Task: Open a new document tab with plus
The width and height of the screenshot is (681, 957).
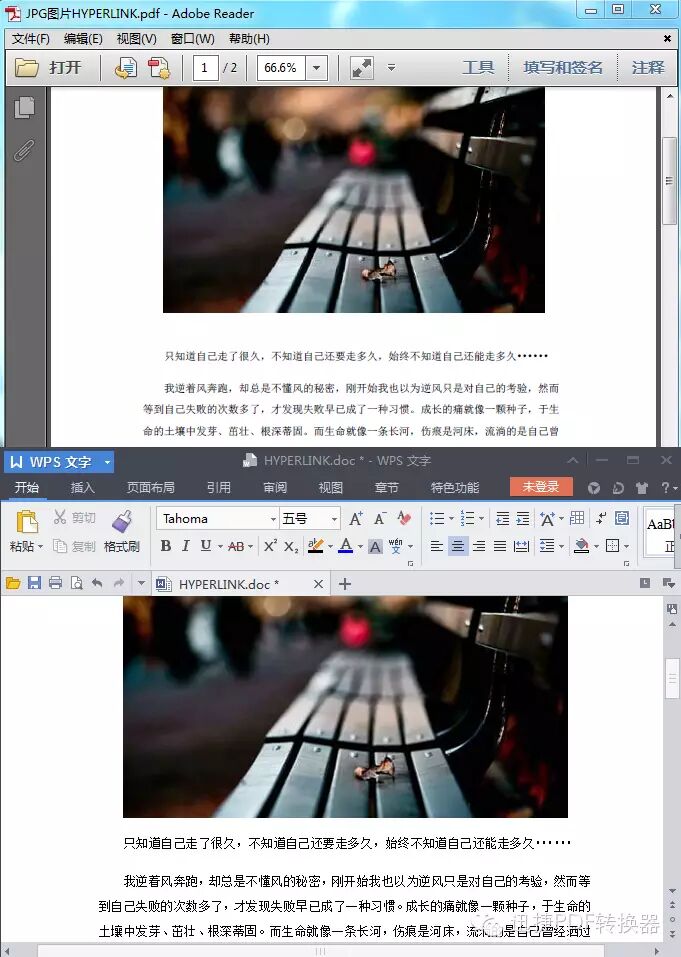Action: [x=345, y=584]
